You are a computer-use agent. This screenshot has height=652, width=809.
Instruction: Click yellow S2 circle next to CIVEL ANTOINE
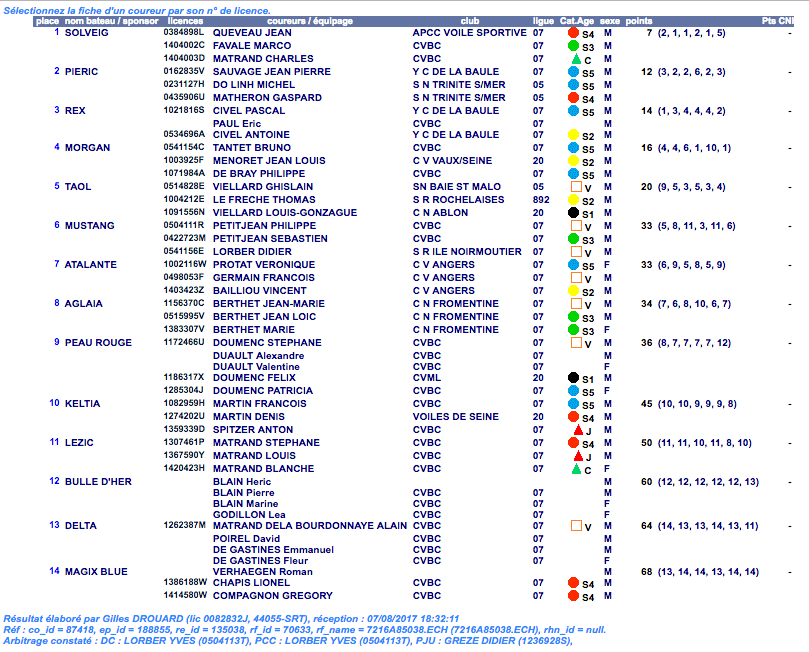pos(574,136)
